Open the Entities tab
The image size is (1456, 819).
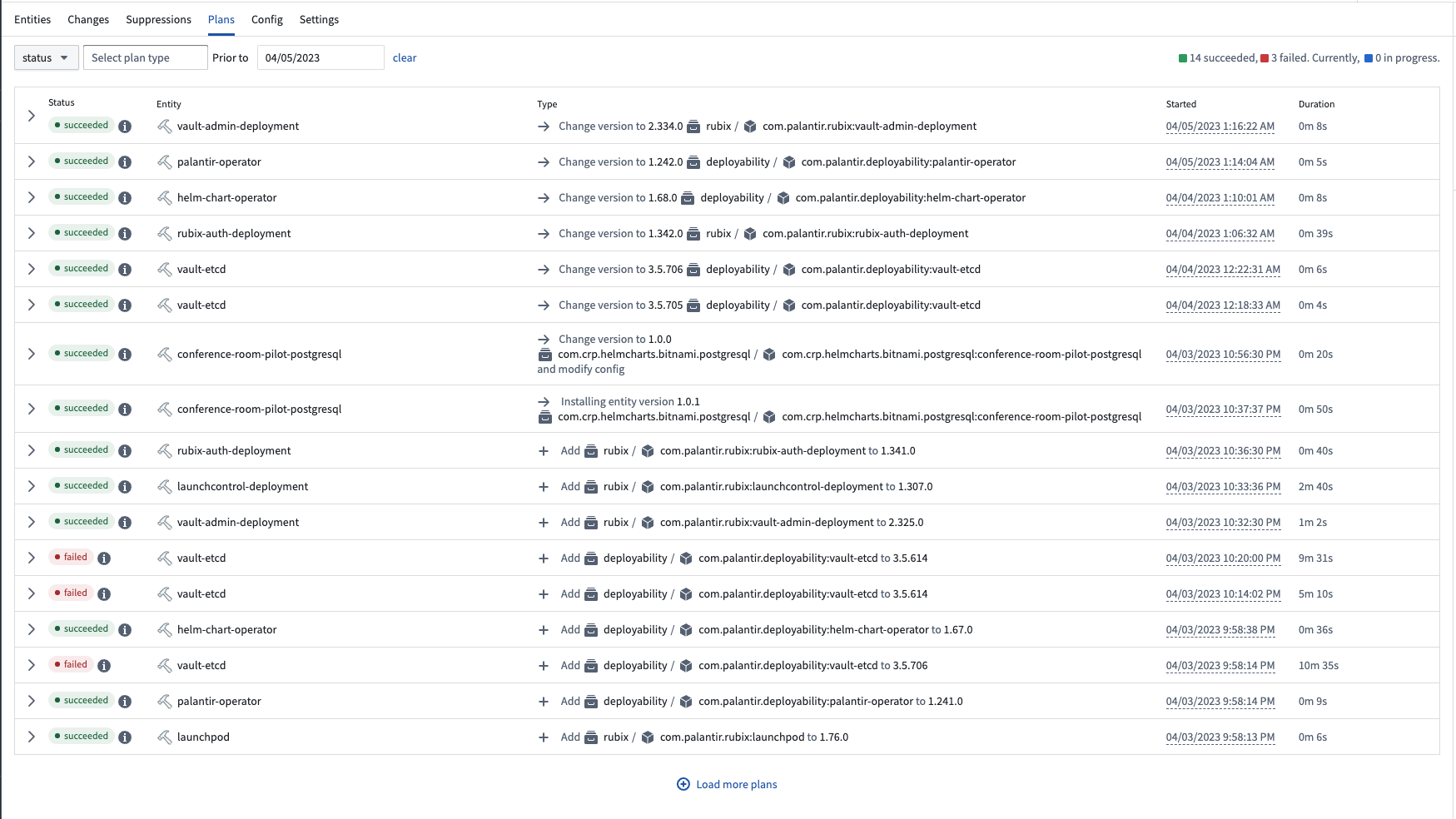(32, 19)
